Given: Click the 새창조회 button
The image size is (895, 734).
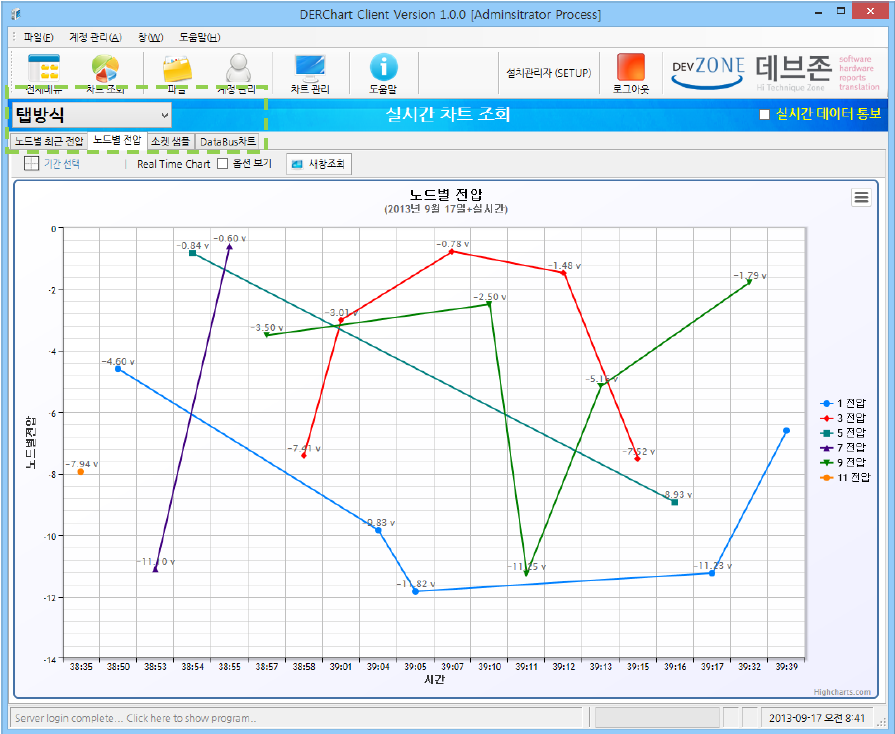Looking at the screenshot, I should point(320,164).
